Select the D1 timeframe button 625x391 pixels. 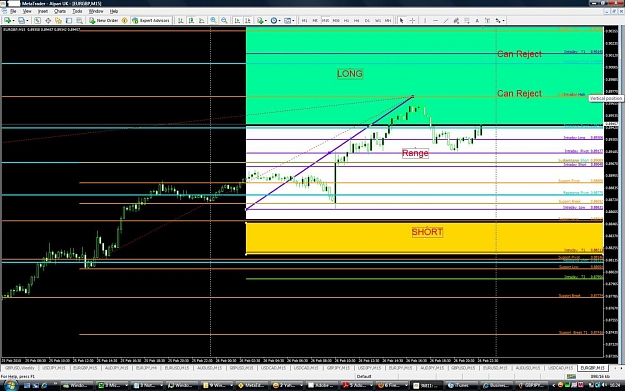(367, 20)
